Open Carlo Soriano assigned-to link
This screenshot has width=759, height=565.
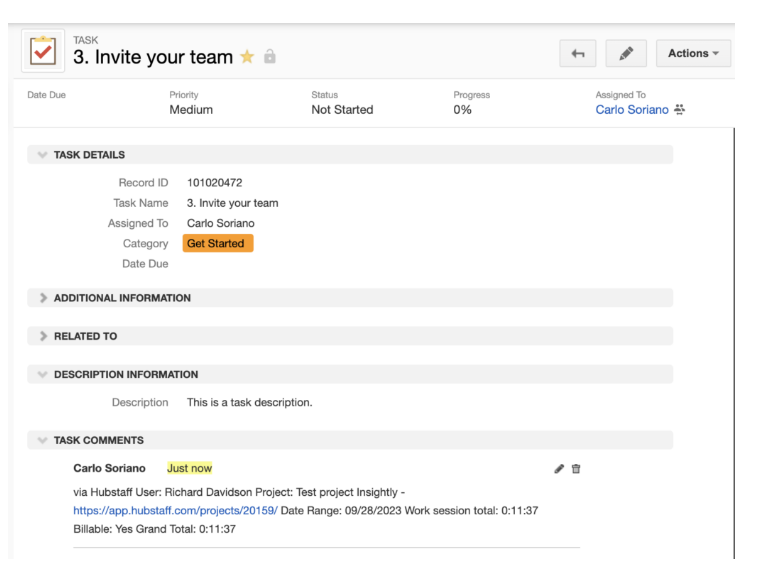pos(631,110)
